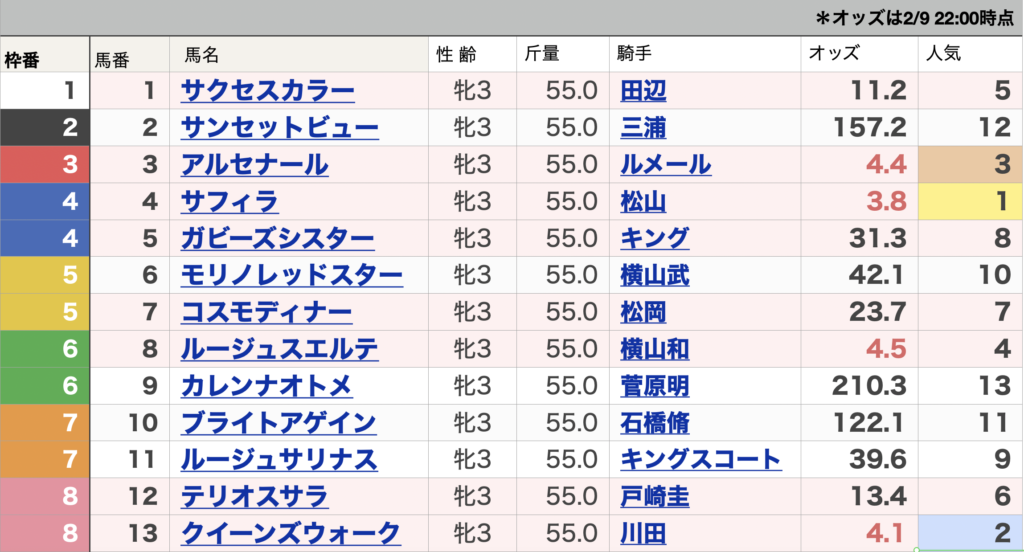Click the 人気 column header
This screenshot has width=1024, height=552.
pos(945,56)
